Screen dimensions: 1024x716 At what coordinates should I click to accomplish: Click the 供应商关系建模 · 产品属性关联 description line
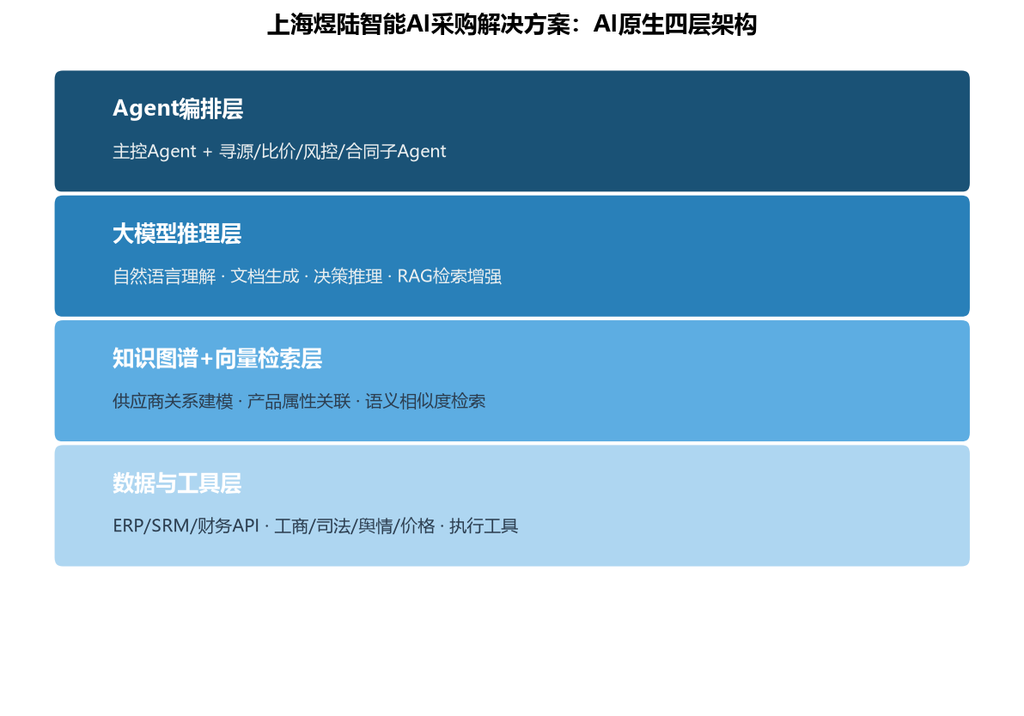pos(299,401)
